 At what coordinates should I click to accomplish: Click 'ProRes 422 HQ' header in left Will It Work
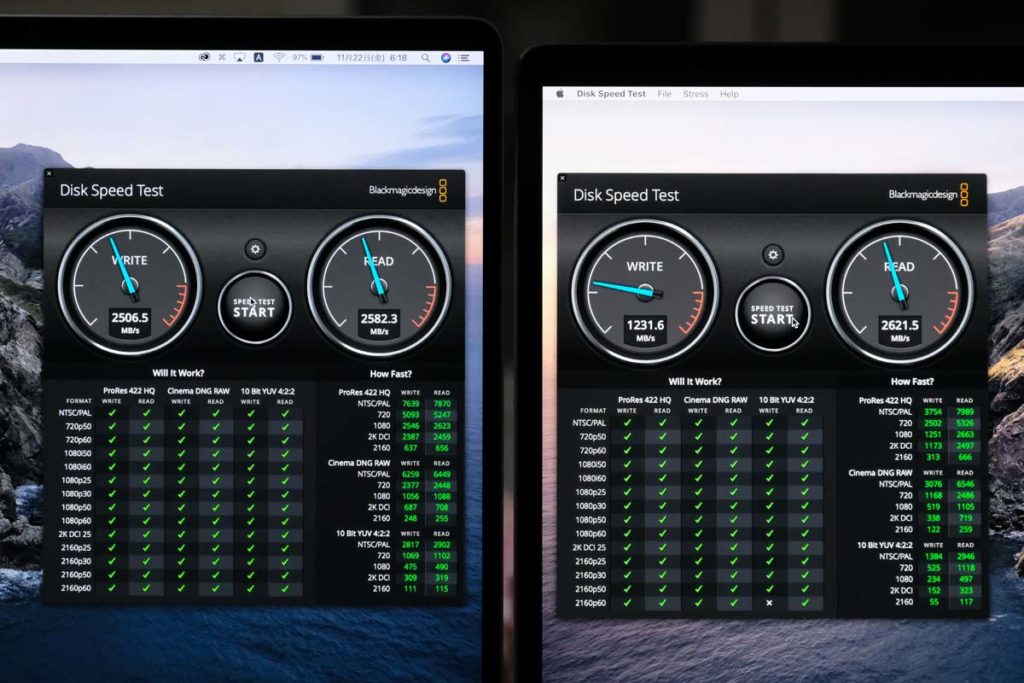point(129,390)
